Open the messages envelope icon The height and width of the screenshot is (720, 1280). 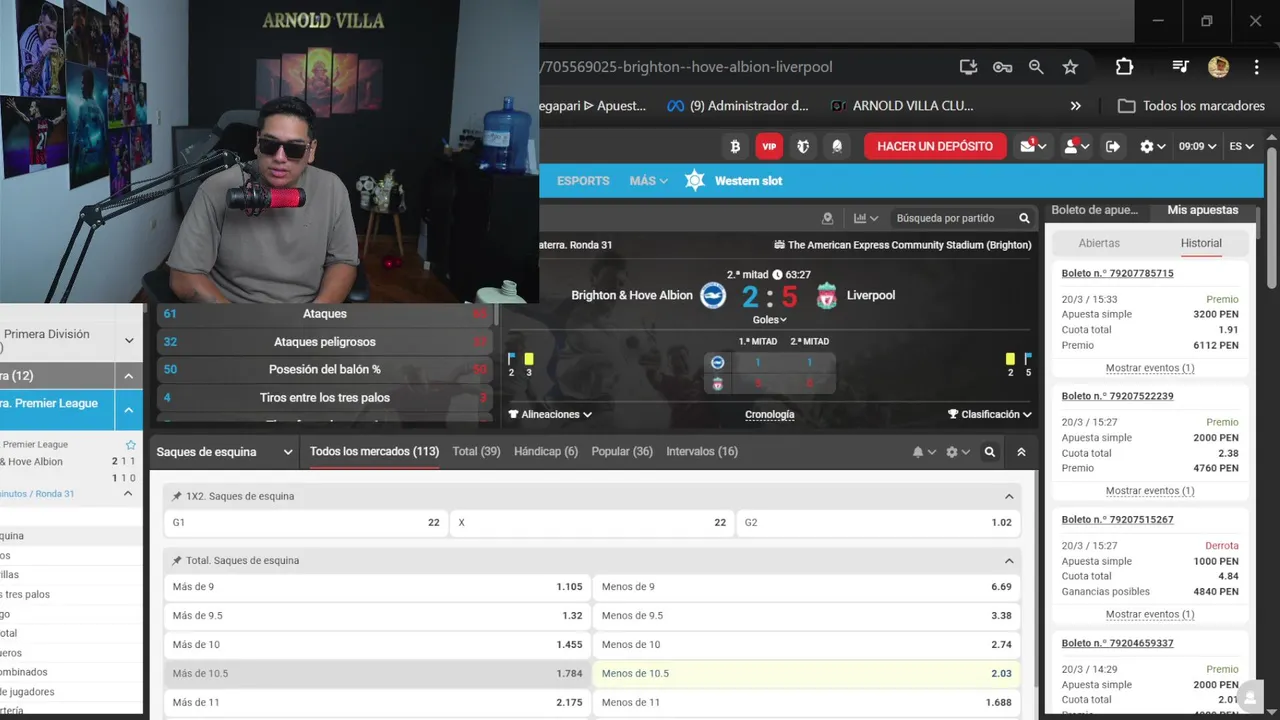[1033, 146]
